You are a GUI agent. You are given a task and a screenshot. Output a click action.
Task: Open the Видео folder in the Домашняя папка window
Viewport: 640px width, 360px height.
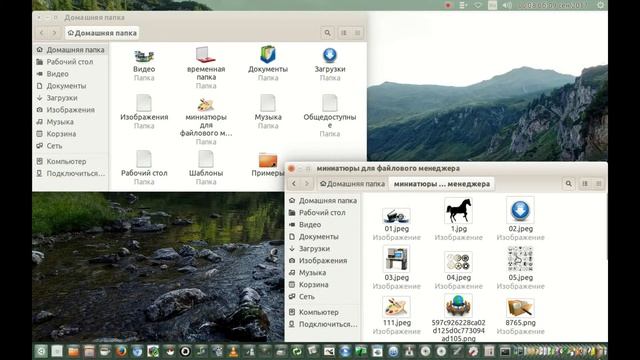(144, 56)
